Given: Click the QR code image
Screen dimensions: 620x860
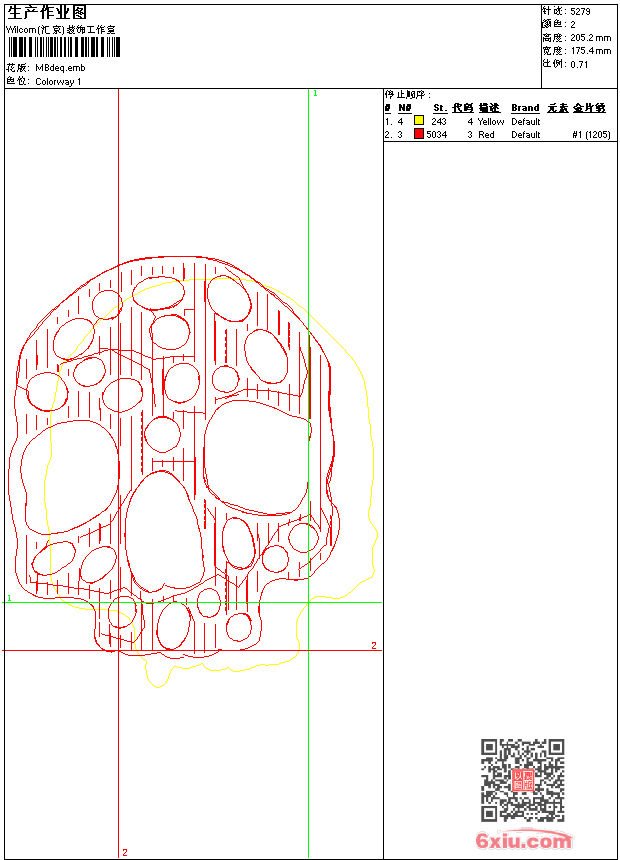Looking at the screenshot, I should tap(522, 780).
